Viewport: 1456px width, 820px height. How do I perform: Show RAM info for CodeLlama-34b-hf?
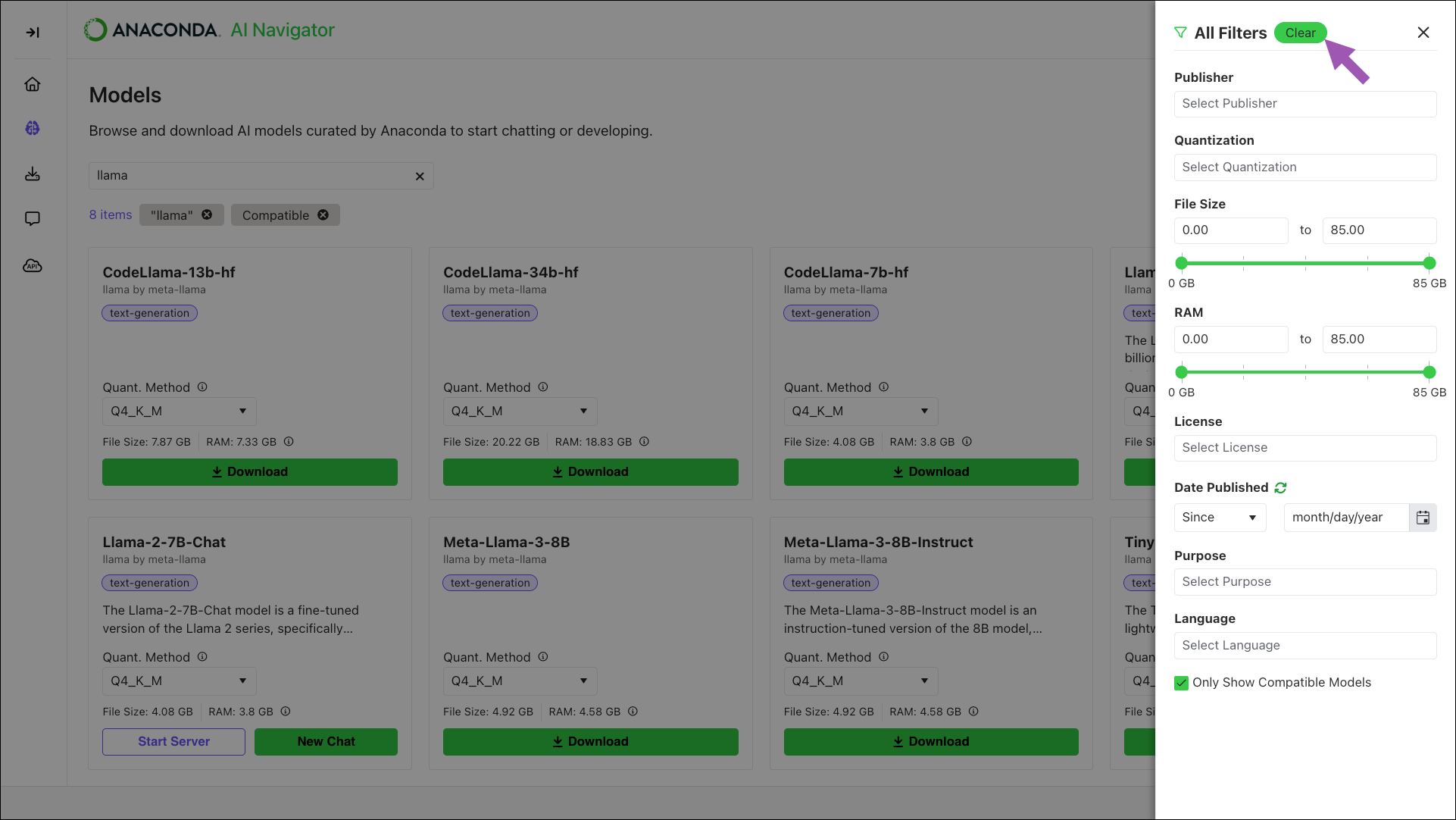pyautogui.click(x=644, y=441)
